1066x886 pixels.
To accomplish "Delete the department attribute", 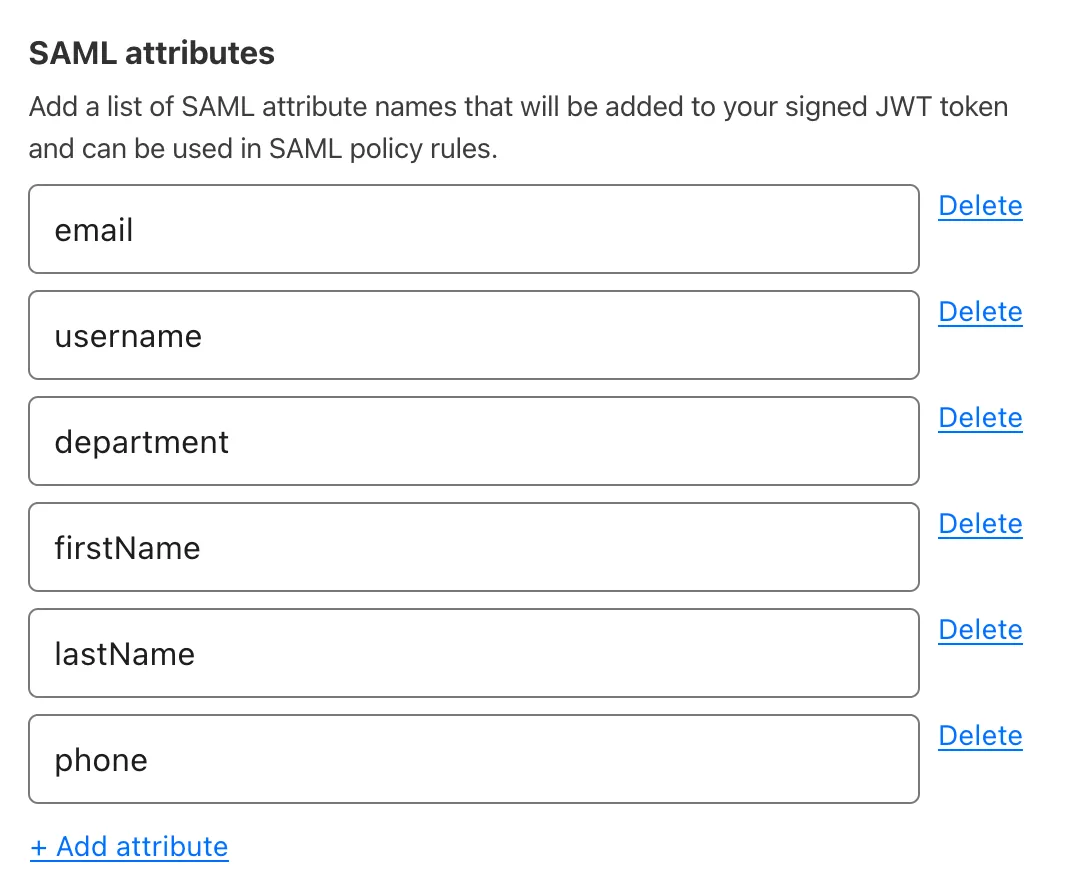I will pyautogui.click(x=979, y=418).
